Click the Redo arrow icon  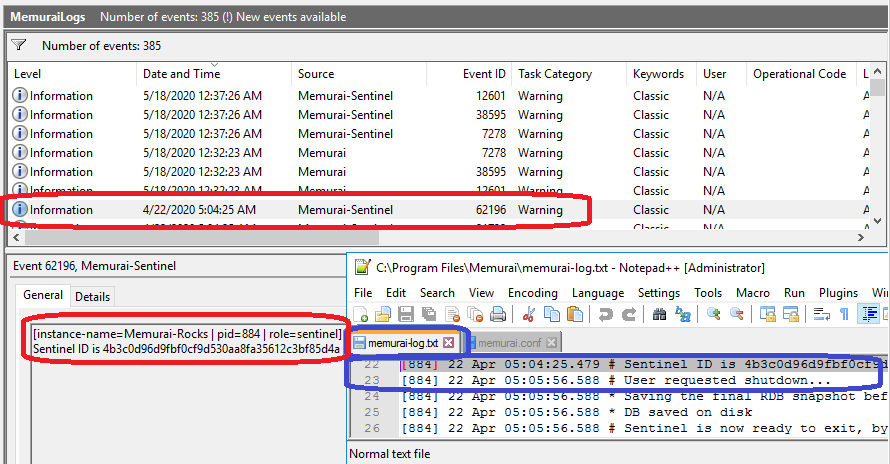tap(629, 314)
